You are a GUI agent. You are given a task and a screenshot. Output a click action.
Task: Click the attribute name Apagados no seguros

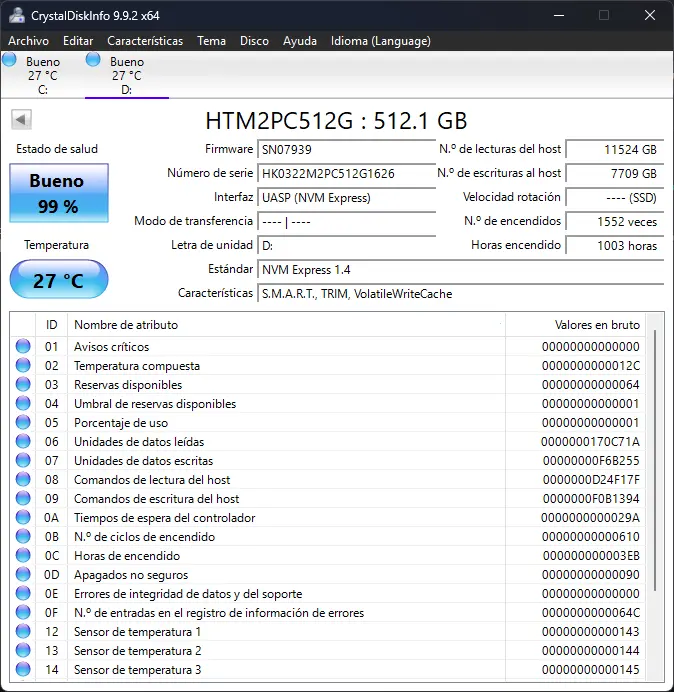click(x=131, y=575)
